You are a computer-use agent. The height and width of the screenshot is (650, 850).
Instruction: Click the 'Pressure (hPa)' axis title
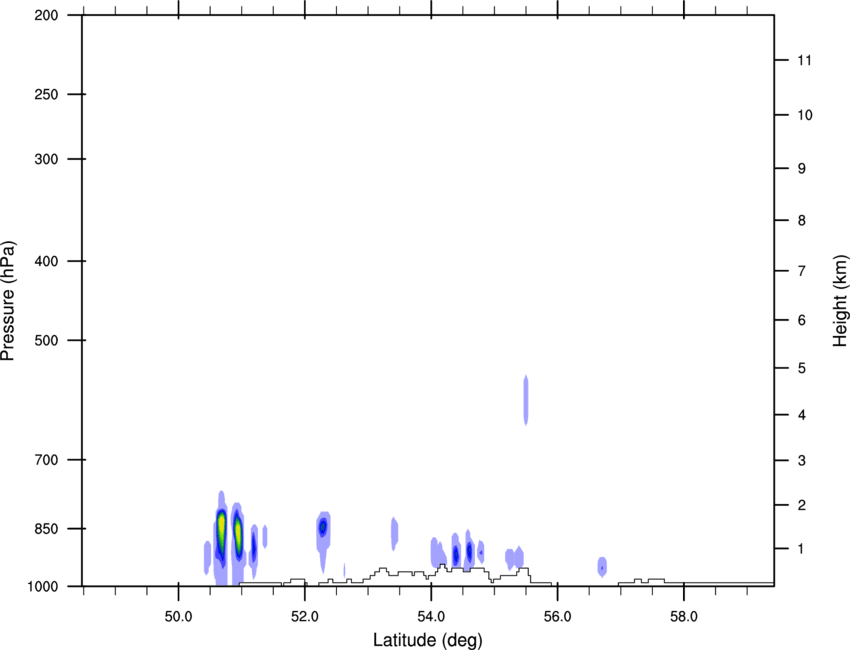coord(8,301)
